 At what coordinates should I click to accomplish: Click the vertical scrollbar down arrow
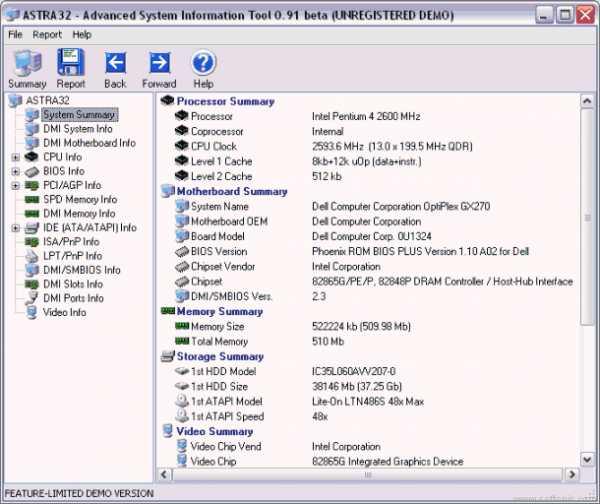(x=587, y=459)
